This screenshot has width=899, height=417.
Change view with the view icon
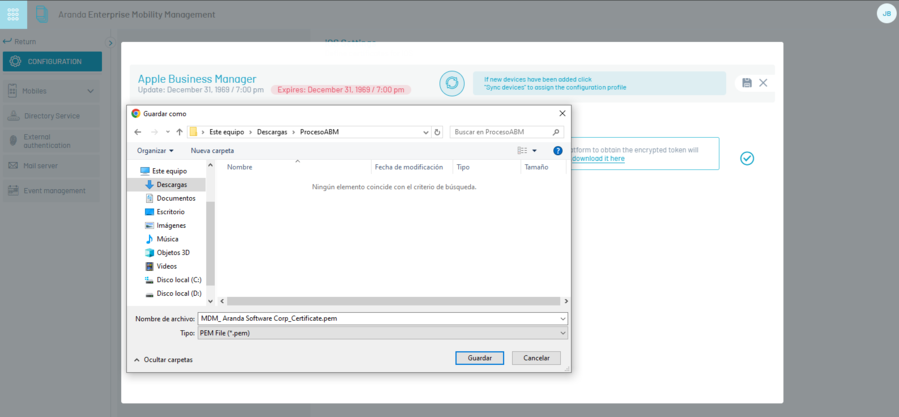[522, 150]
